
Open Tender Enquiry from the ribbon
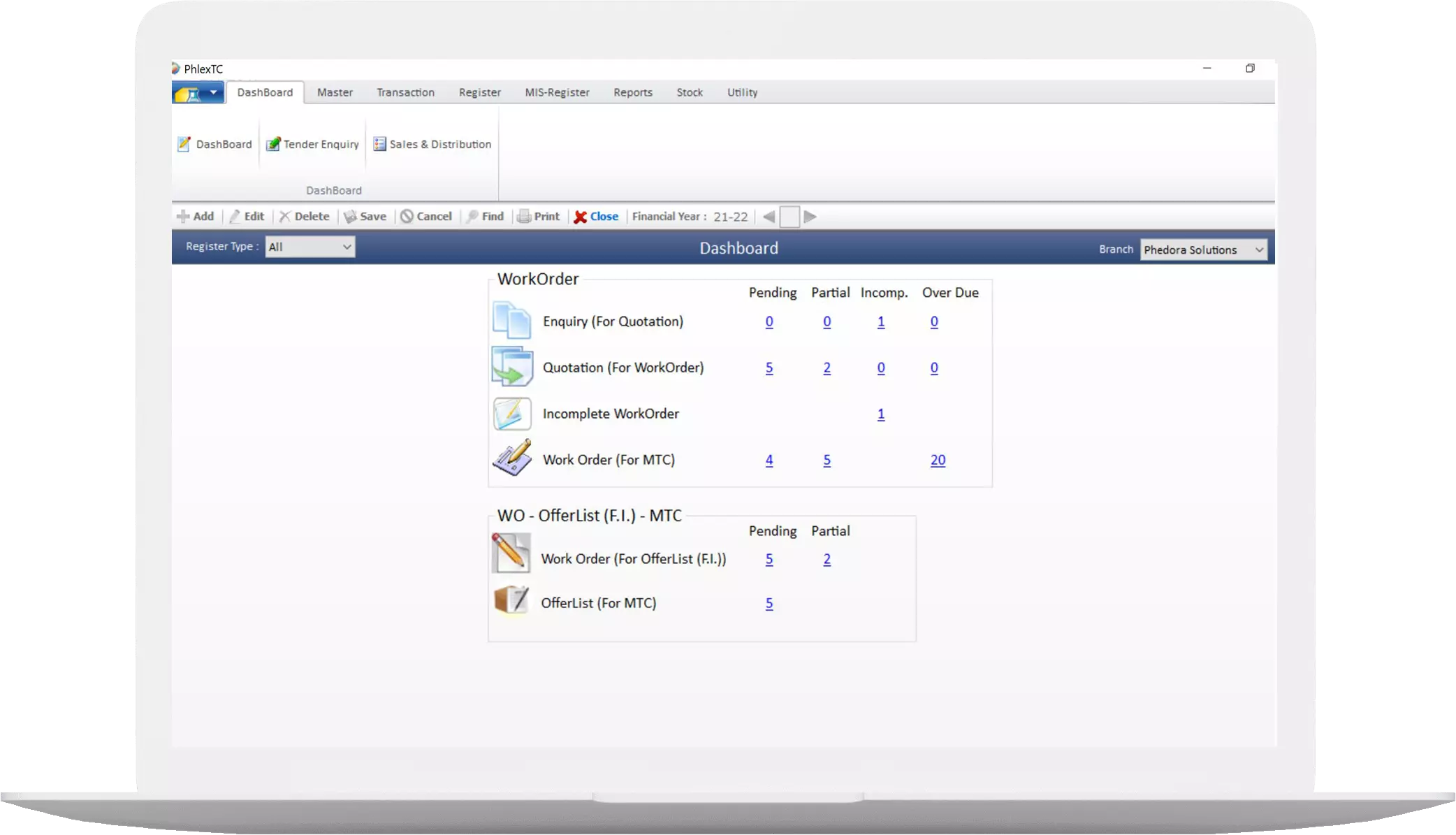coord(312,144)
